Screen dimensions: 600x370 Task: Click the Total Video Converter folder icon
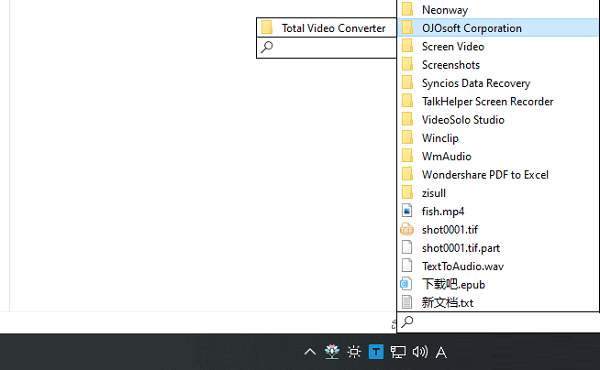[267, 28]
